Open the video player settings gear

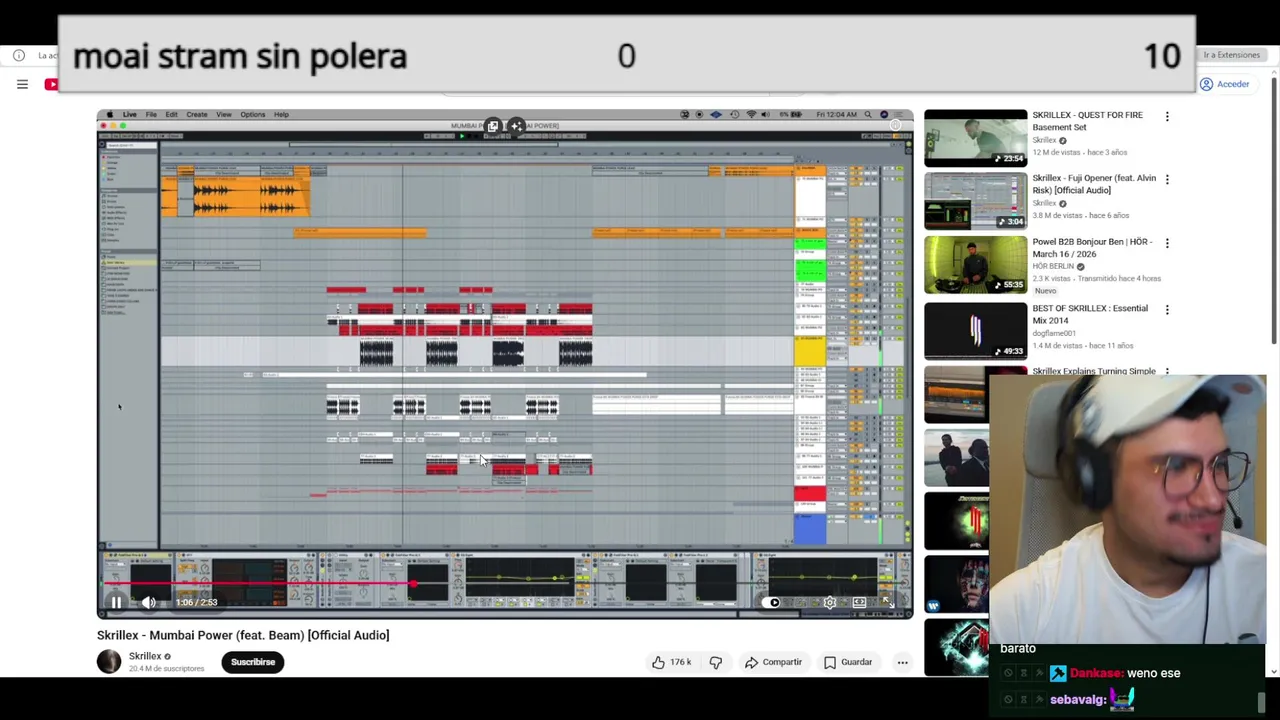tap(829, 602)
